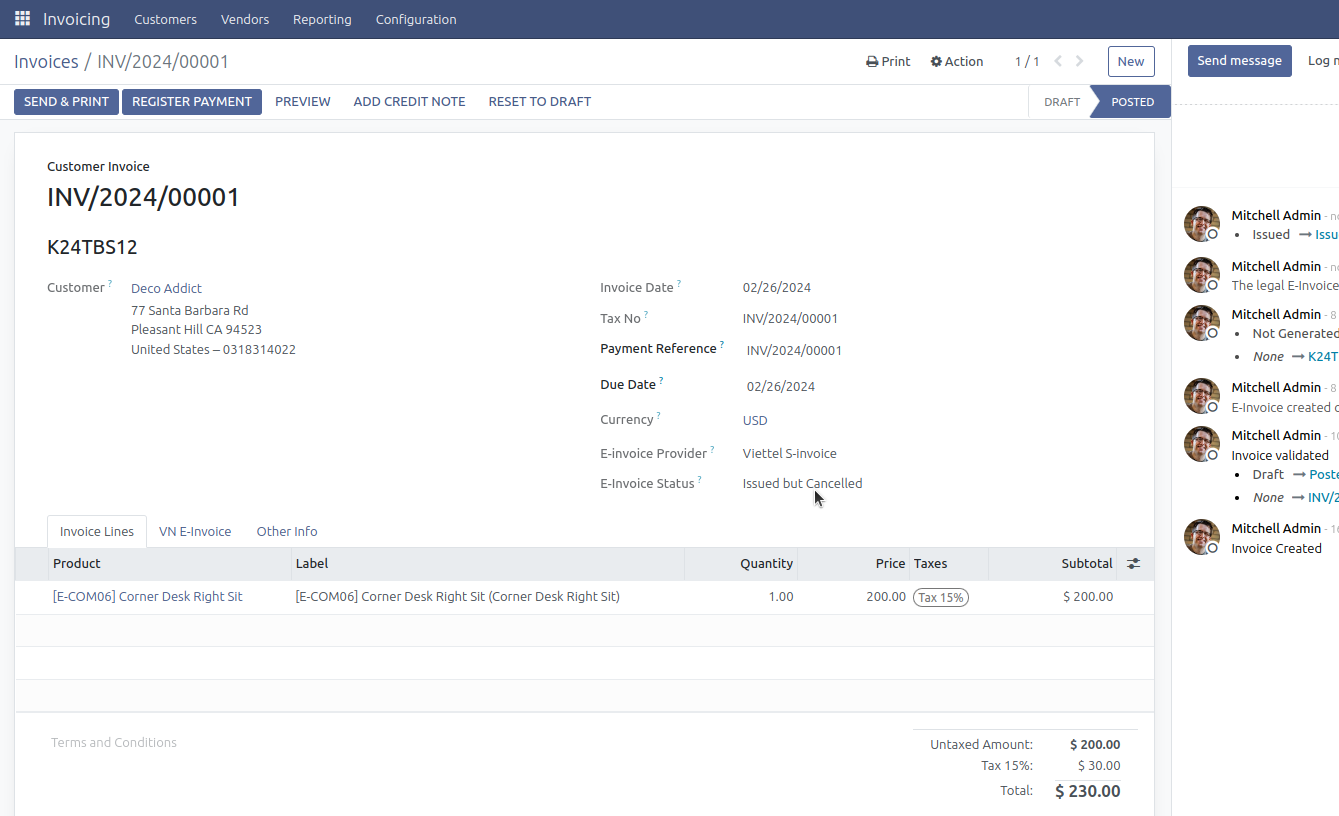Expand the Configuration menu
The image size is (1339, 816).
point(416,19)
